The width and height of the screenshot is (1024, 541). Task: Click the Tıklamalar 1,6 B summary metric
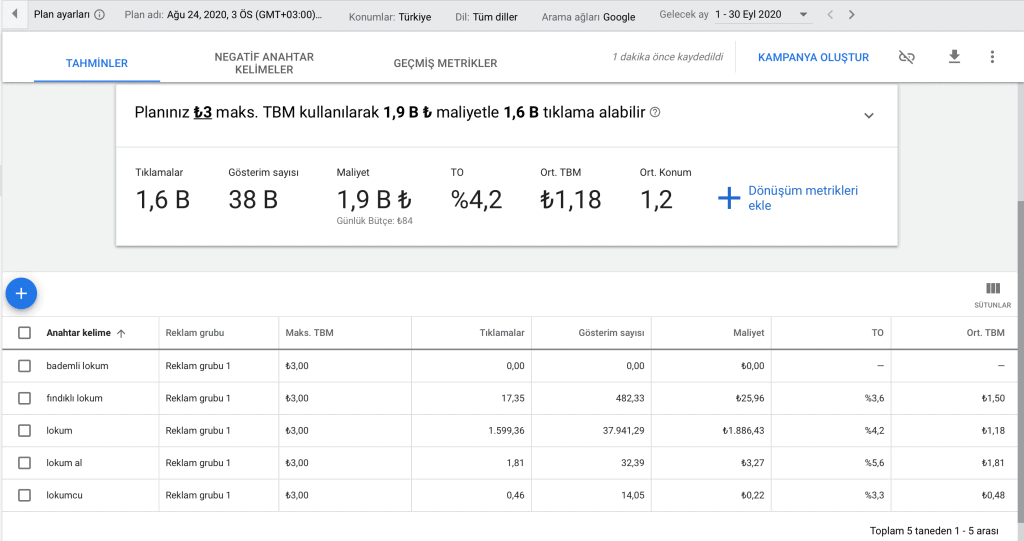(163, 191)
